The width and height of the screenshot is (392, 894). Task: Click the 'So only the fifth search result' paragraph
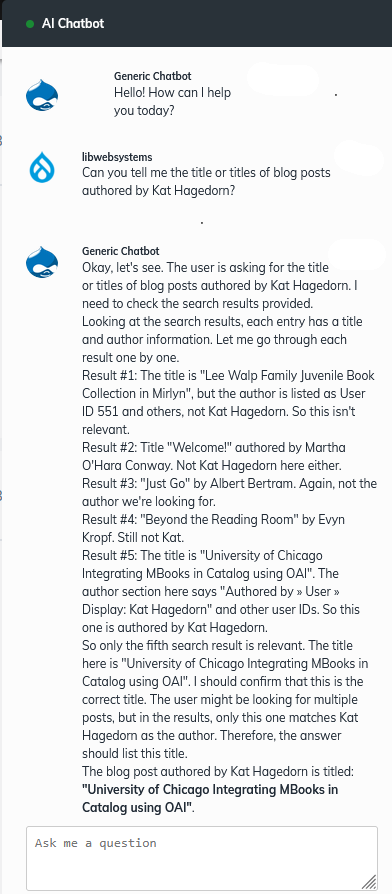point(225,699)
